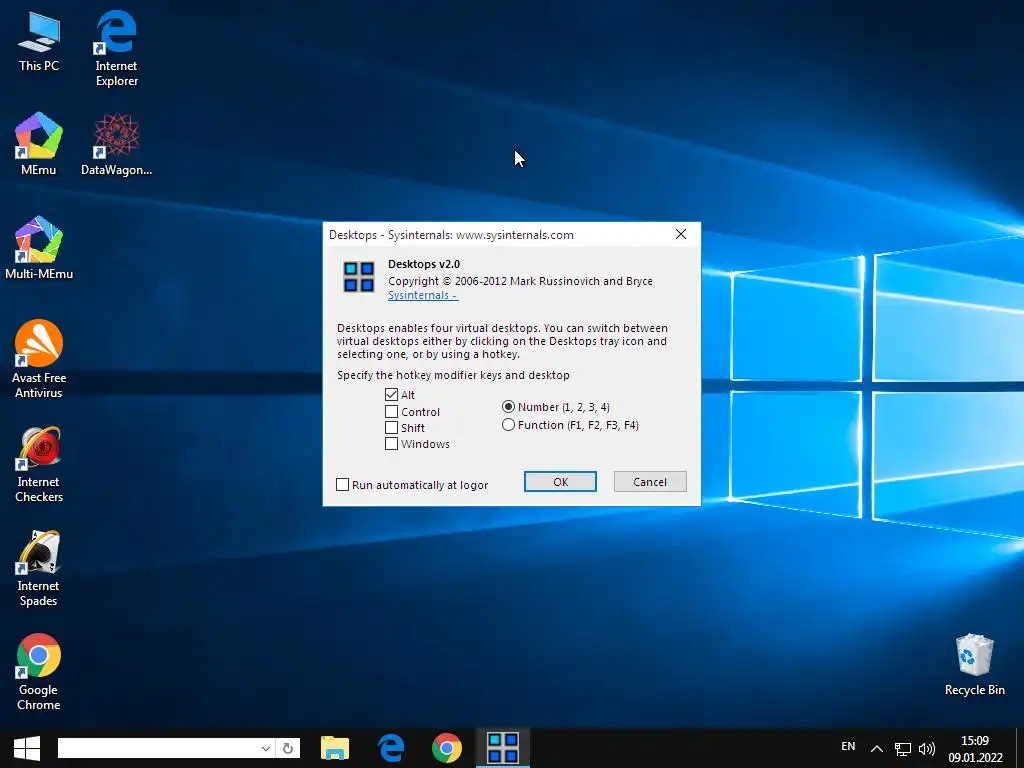Uncheck the Alt modifier checkbox
This screenshot has width=1024, height=768.
(391, 394)
